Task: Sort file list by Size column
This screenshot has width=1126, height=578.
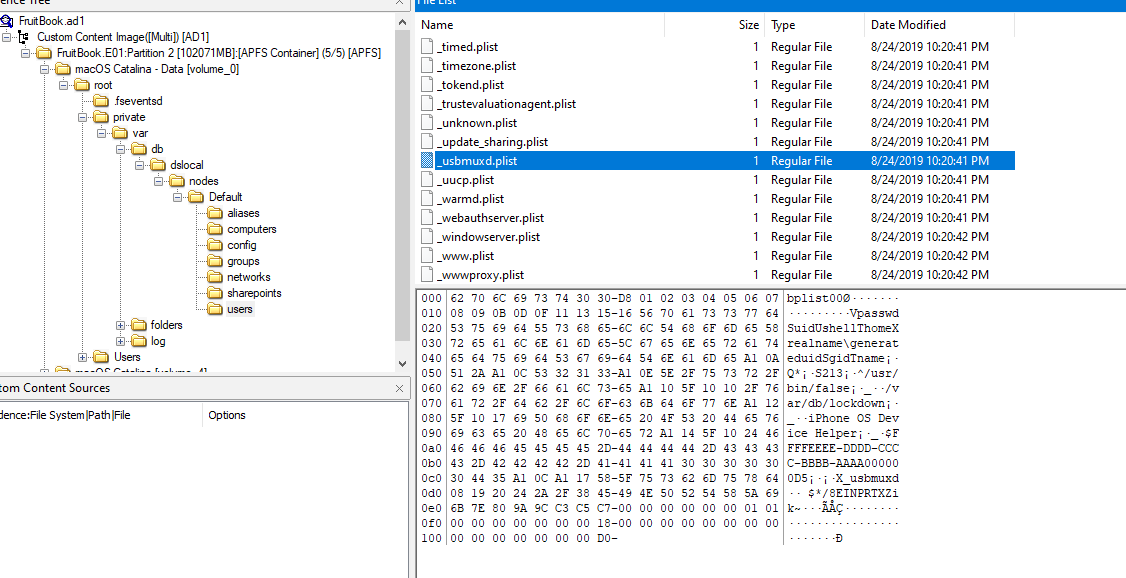Action: 715,24
